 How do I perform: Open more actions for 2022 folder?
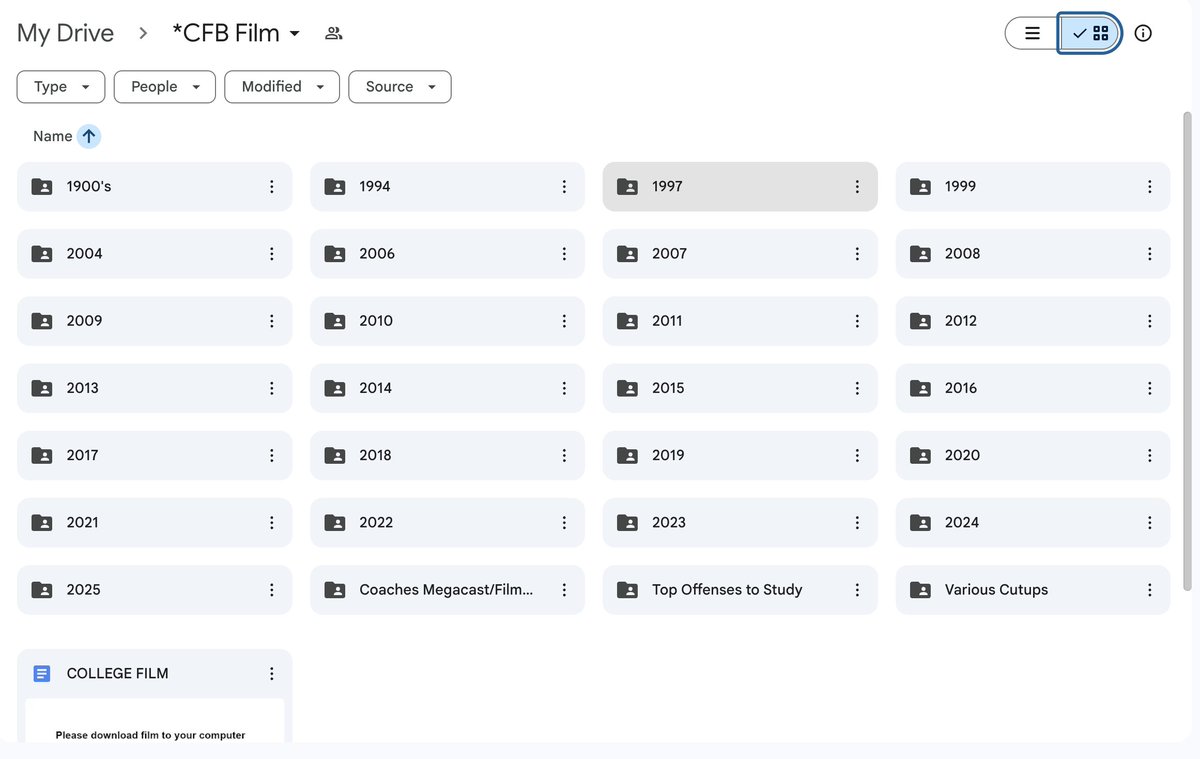pos(564,522)
